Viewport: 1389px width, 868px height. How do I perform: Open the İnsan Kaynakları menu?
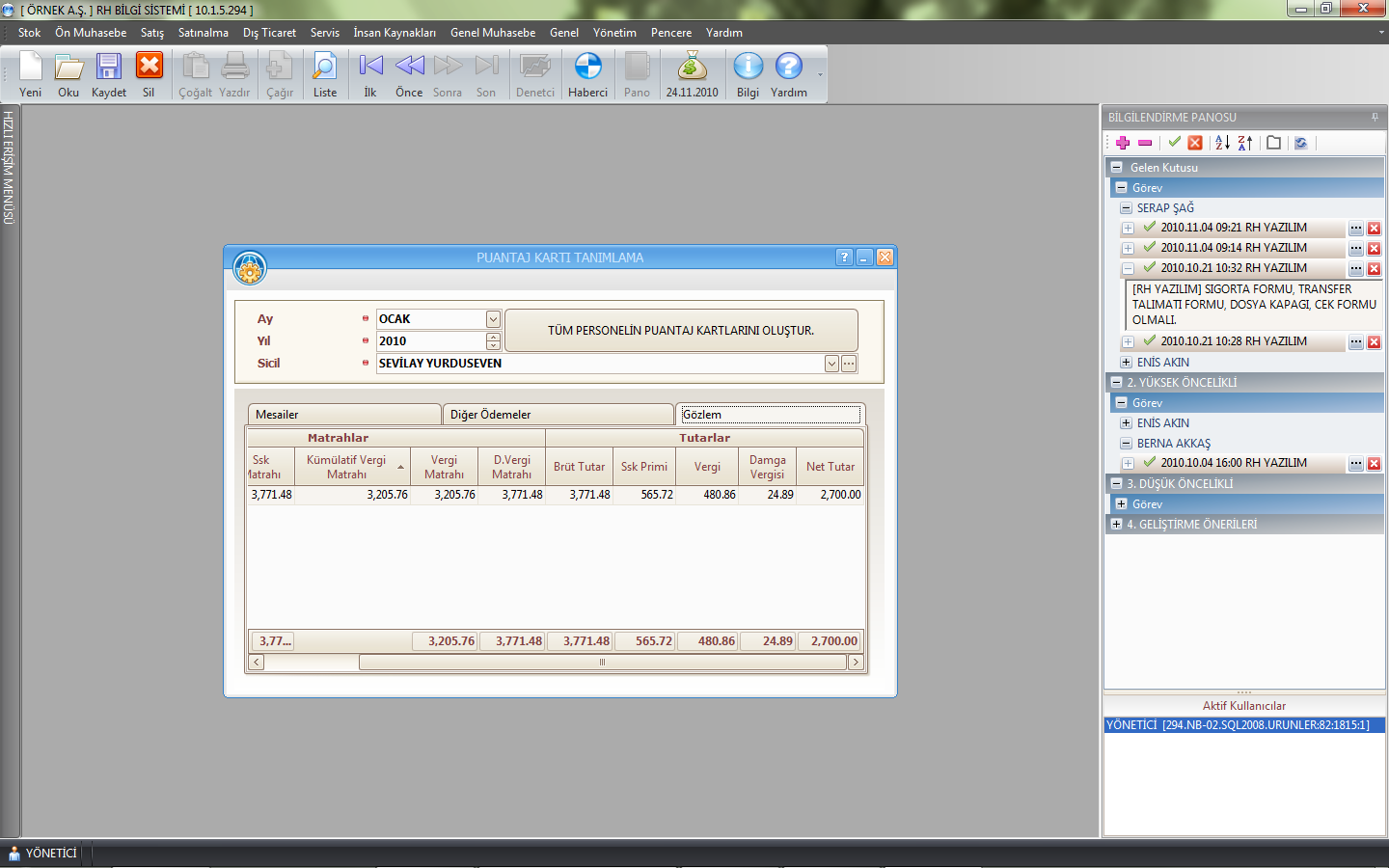[394, 33]
